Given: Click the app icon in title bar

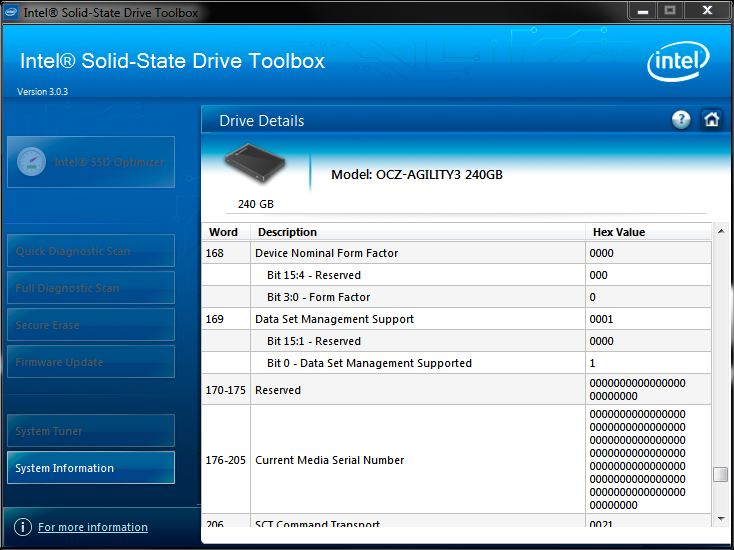Looking at the screenshot, I should tap(11, 12).
